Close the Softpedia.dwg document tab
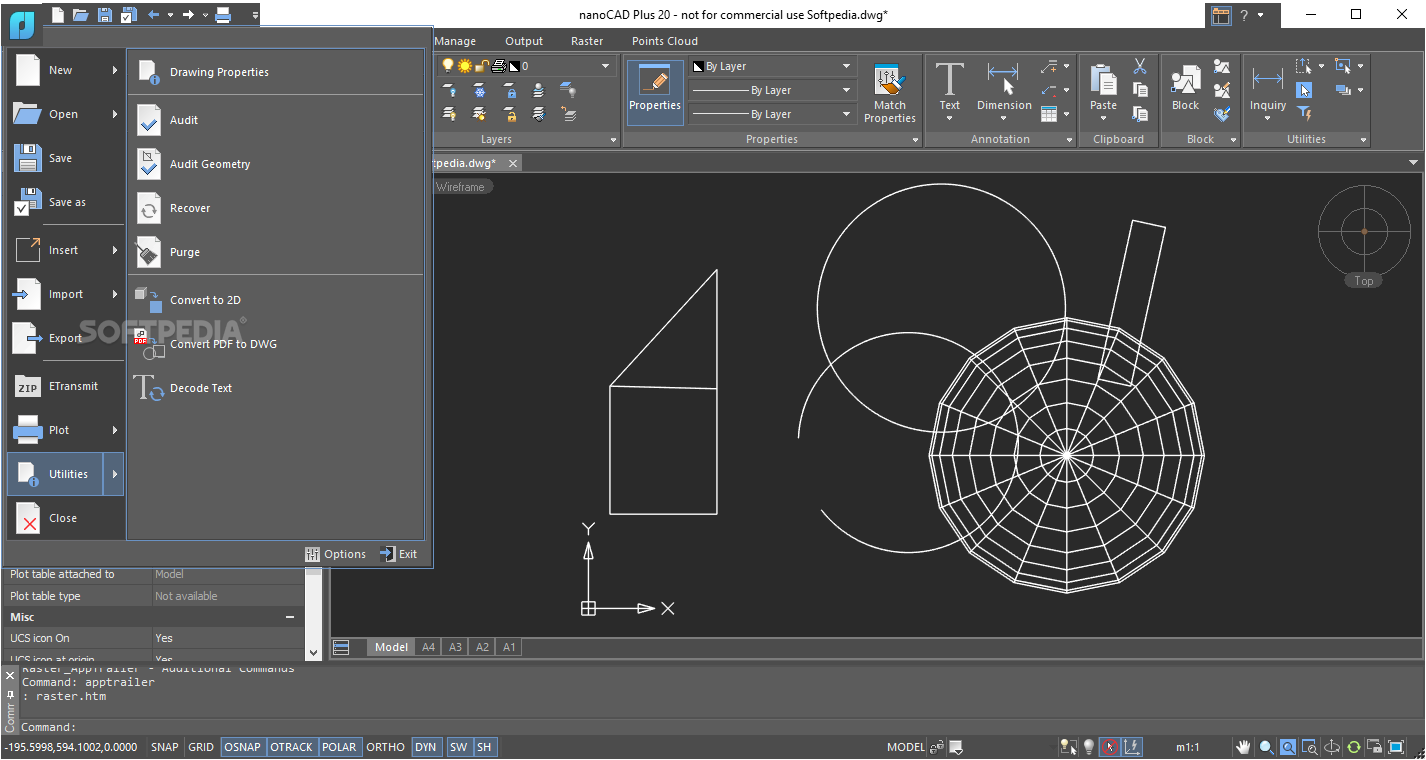This screenshot has width=1426, height=760. pyautogui.click(x=513, y=163)
